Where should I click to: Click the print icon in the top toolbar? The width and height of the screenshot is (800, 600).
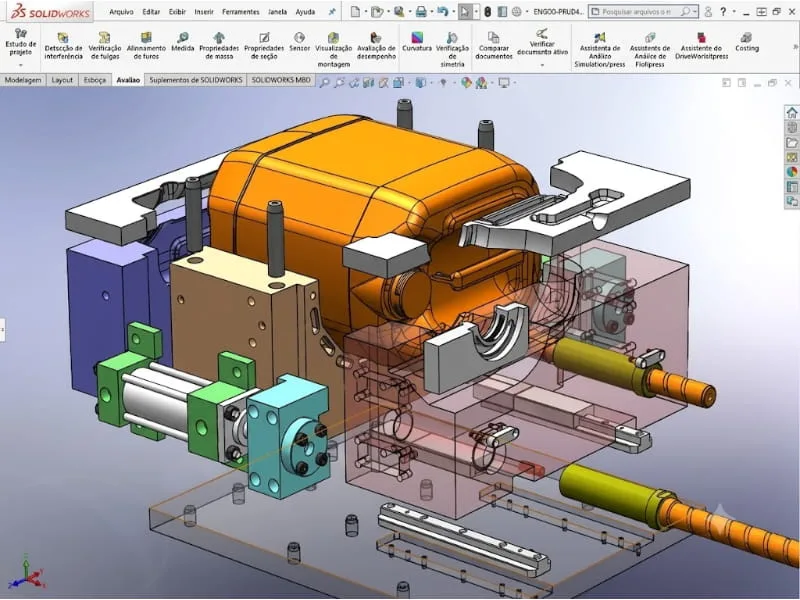pos(421,11)
